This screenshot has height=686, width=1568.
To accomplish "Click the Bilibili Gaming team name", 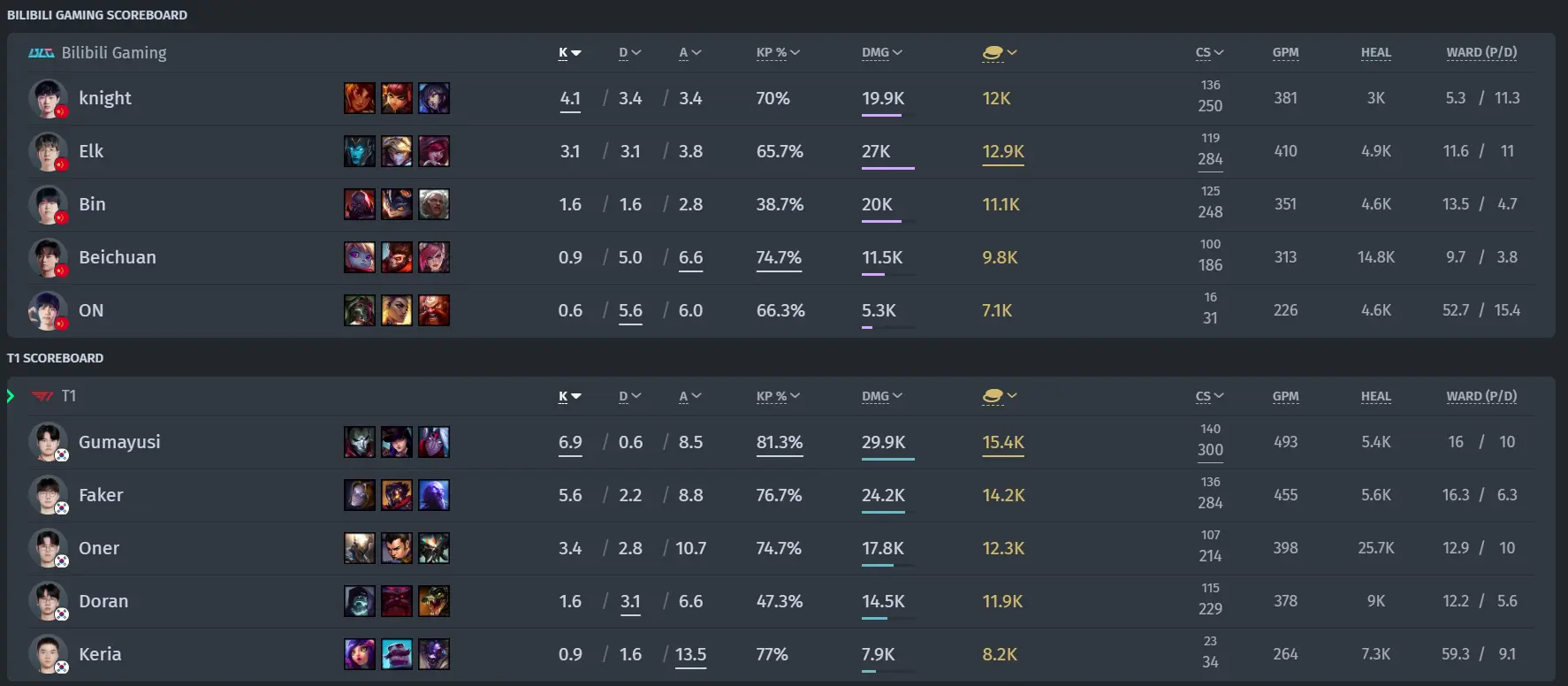I will pos(114,53).
